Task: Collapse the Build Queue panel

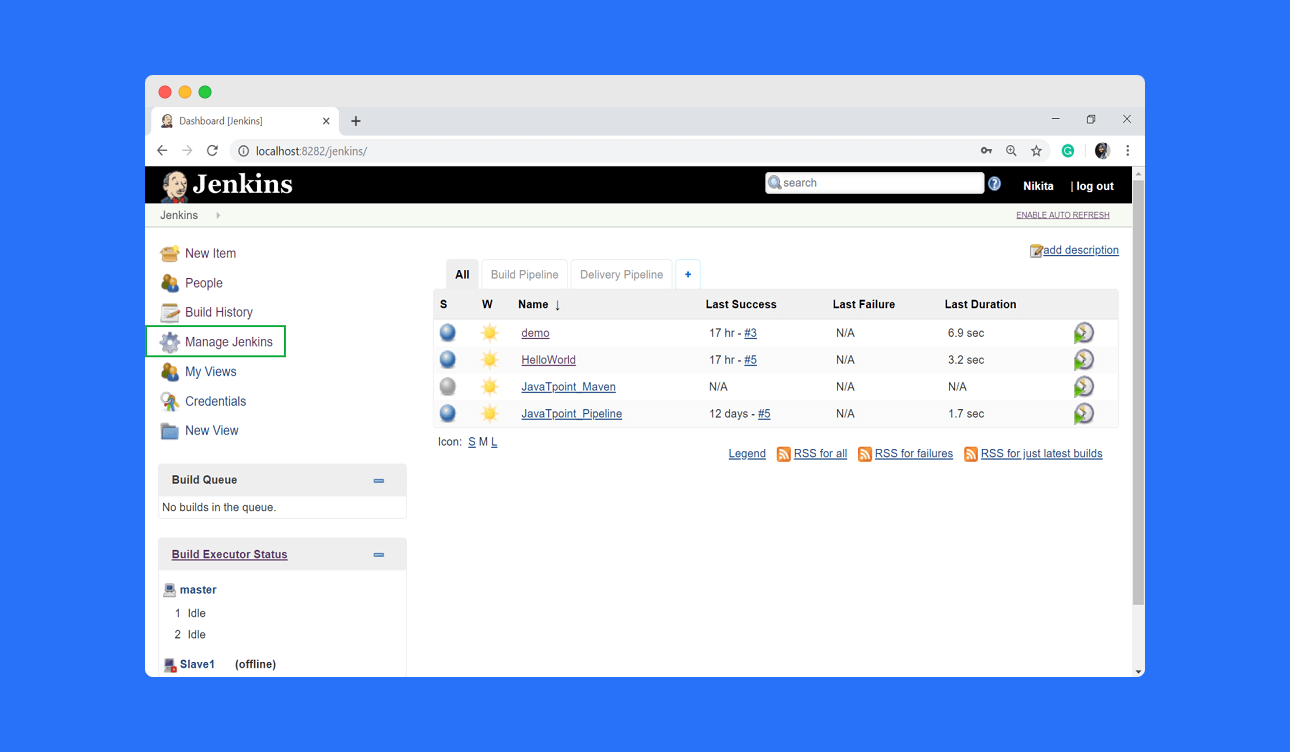Action: pos(379,481)
